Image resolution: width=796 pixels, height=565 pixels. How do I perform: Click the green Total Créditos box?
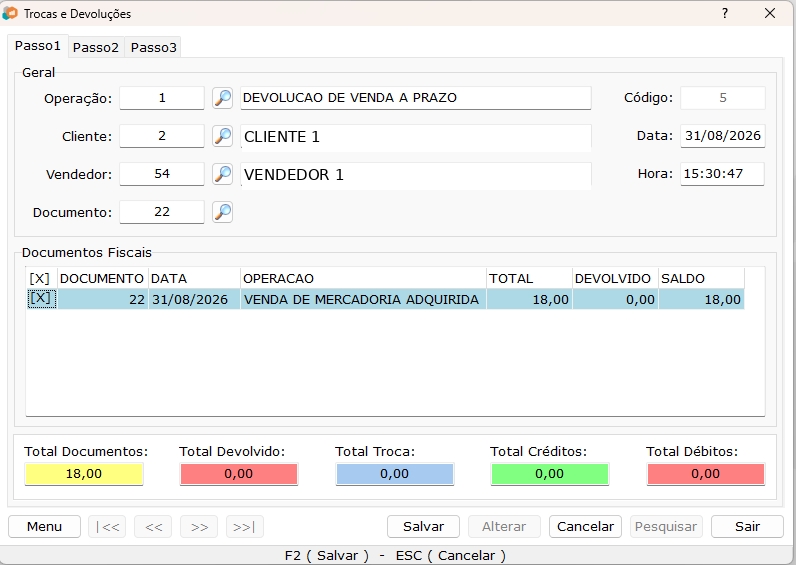[549, 474]
